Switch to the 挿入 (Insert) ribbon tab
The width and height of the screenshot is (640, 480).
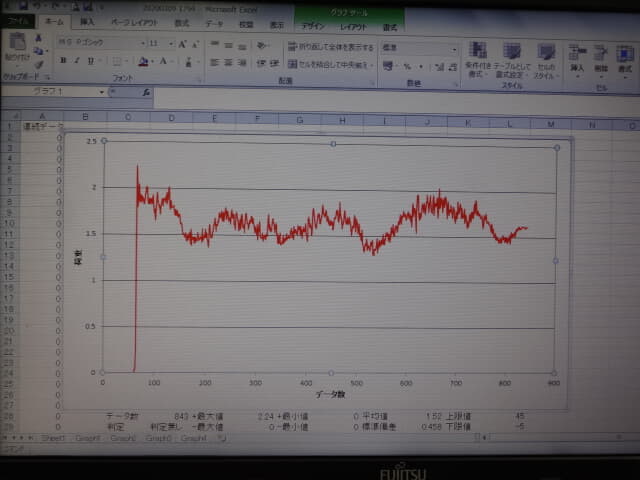click(87, 21)
